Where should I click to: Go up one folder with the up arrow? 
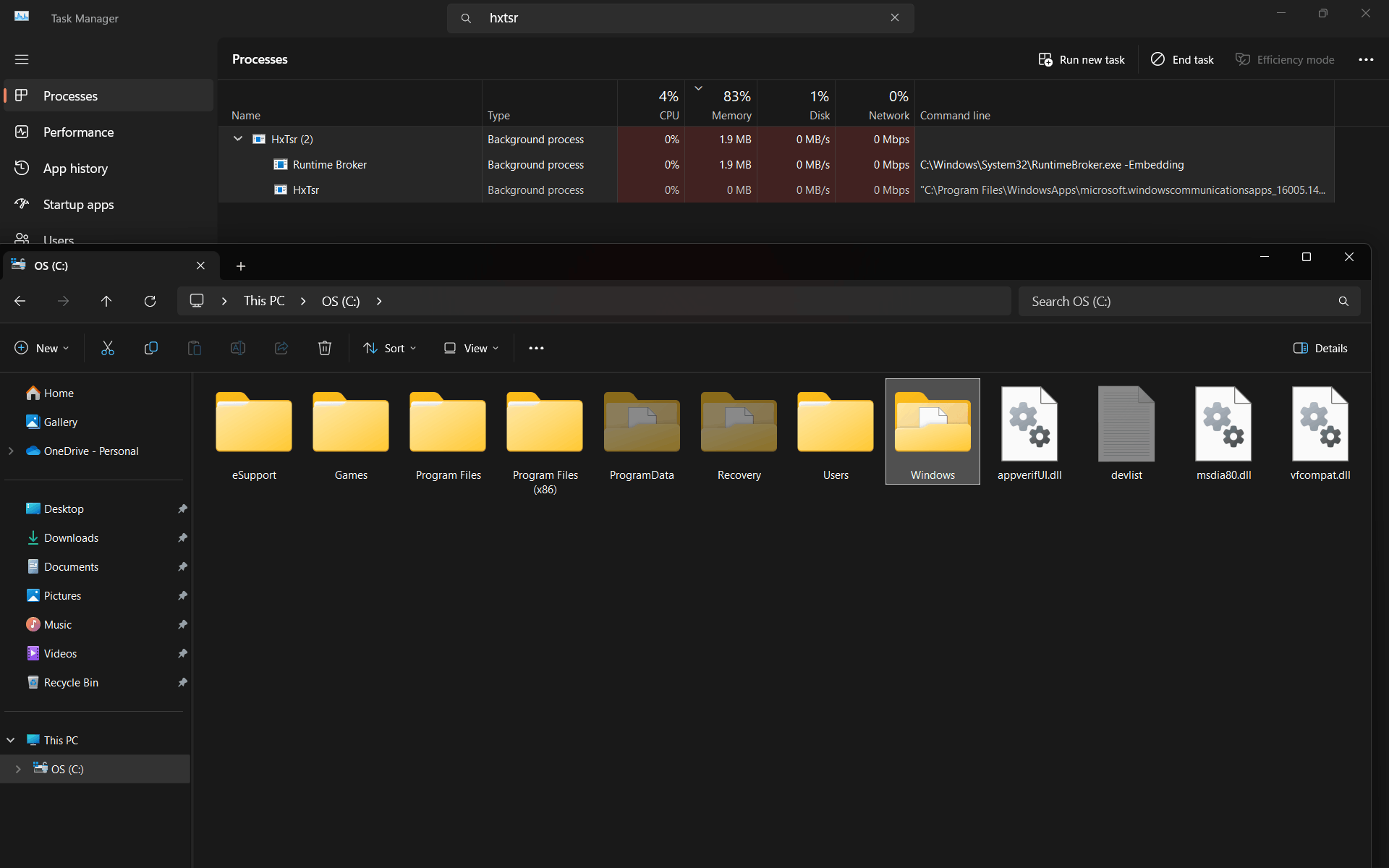click(106, 301)
